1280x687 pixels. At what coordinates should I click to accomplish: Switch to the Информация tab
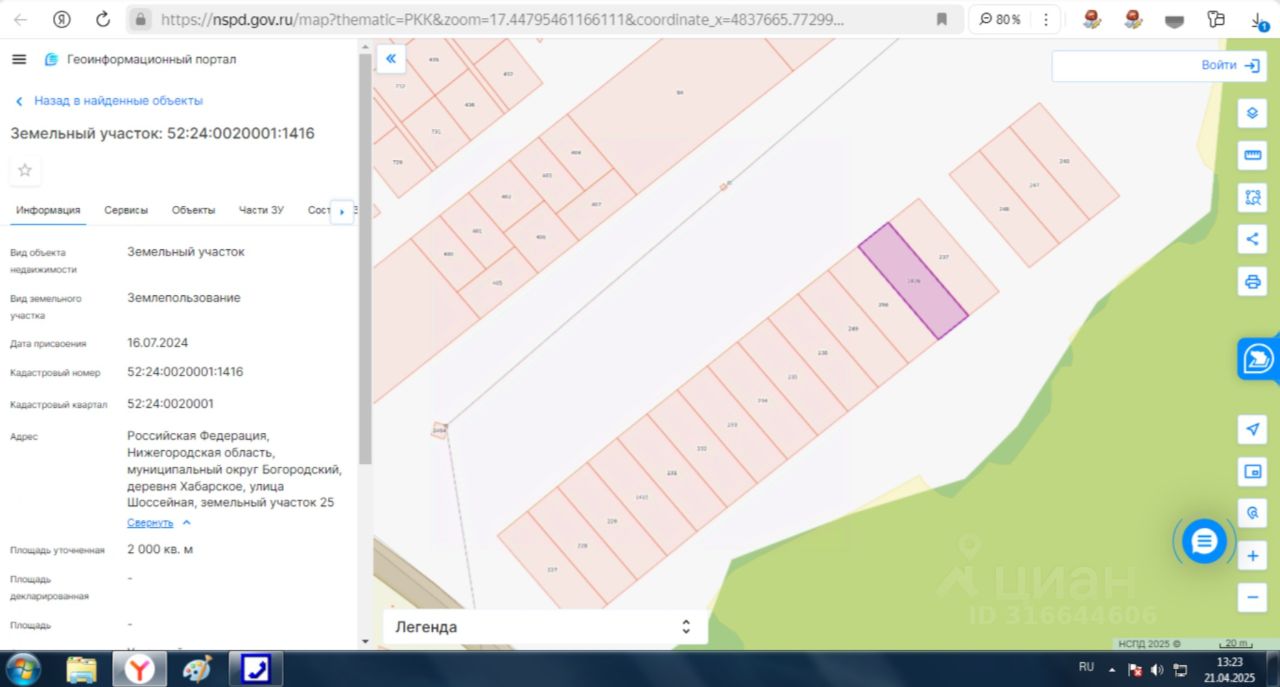point(48,210)
